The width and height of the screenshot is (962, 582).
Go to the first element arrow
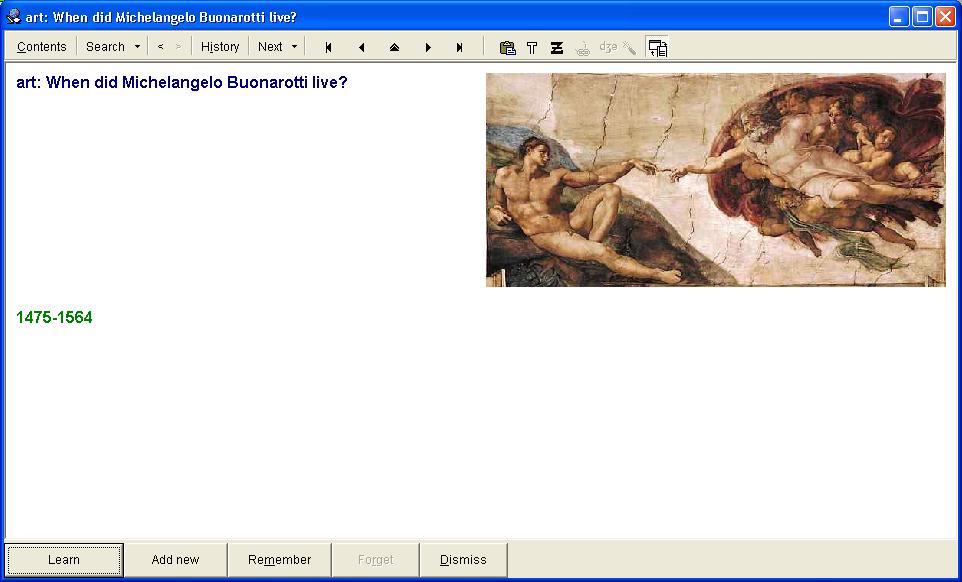coord(328,47)
